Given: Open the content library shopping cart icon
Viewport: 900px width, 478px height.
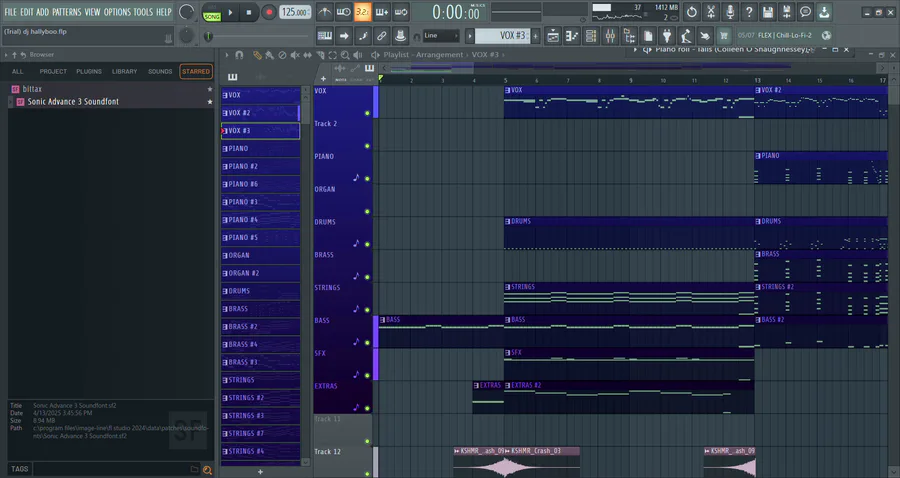Looking at the screenshot, I should pos(723,36).
